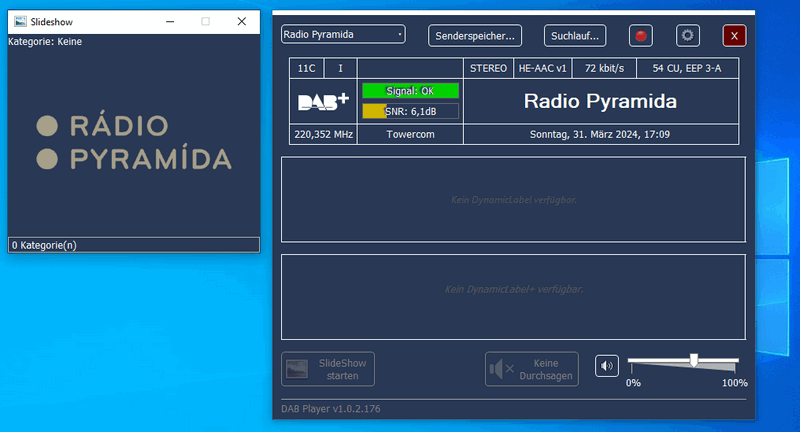Click the 54 CU, EEP 3-A cell

[x=687, y=68]
